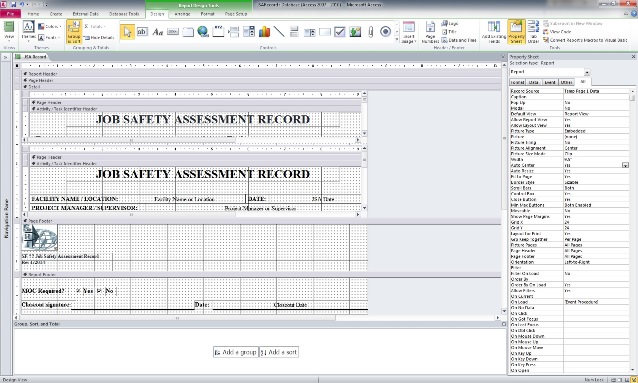This screenshot has width=638, height=383.
Task: Choose the Chart control
Action: 264,31
